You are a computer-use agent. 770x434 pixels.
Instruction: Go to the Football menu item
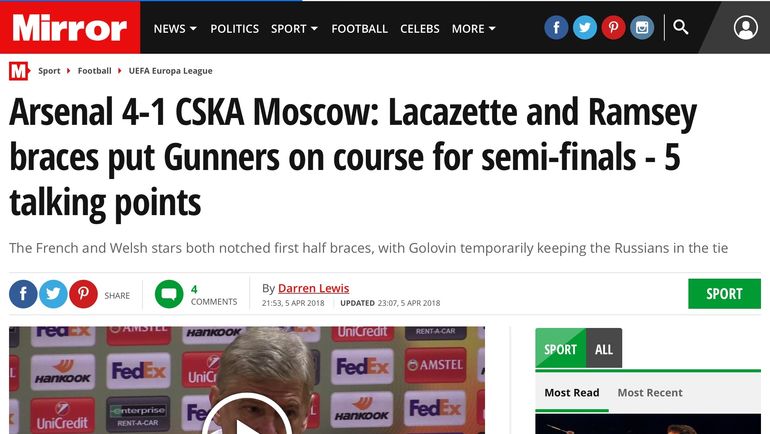coord(359,29)
